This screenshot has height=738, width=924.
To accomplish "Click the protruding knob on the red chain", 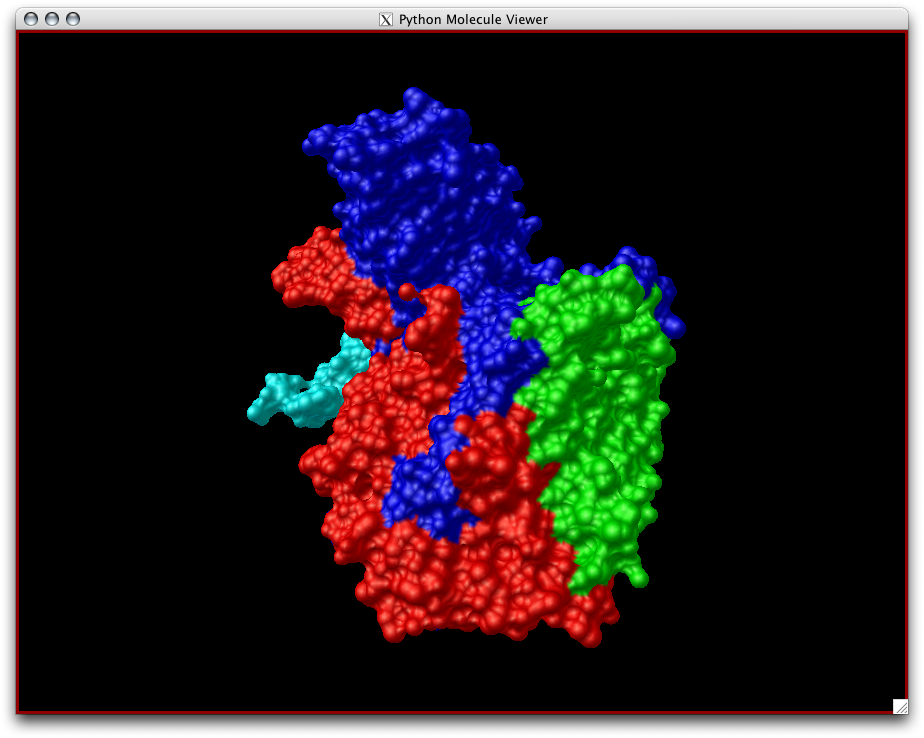I will point(406,293).
